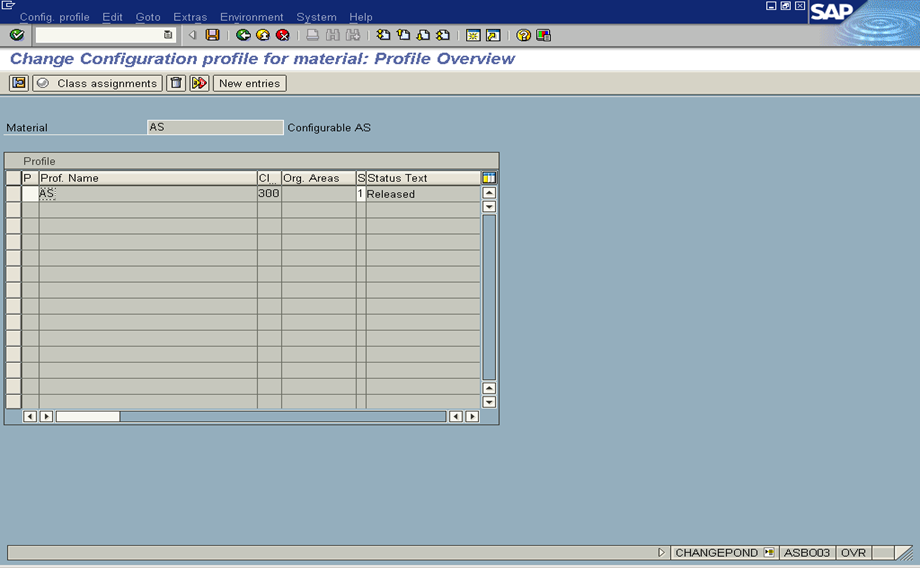The width and height of the screenshot is (920, 568).
Task: Open the Config. profile menu
Action: (55, 17)
